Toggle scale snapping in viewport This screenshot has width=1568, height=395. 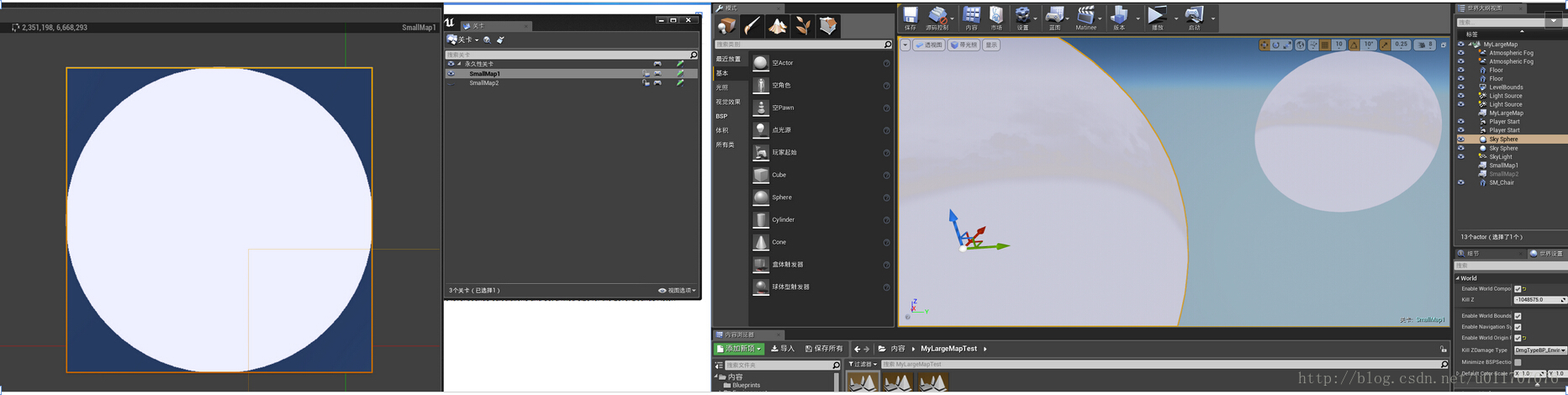coord(1385,45)
